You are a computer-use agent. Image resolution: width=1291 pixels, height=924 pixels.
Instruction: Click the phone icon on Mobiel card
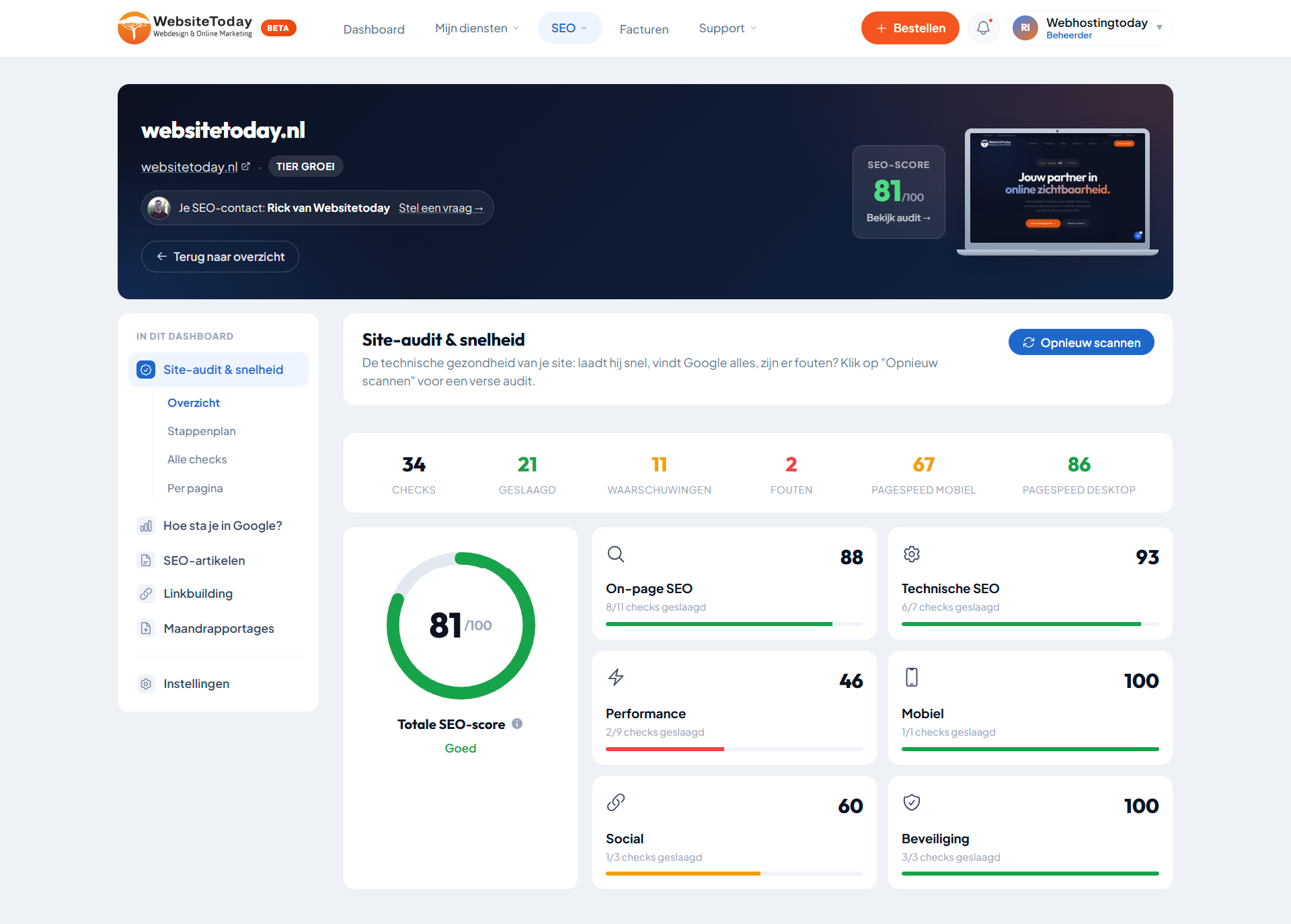pyautogui.click(x=912, y=677)
